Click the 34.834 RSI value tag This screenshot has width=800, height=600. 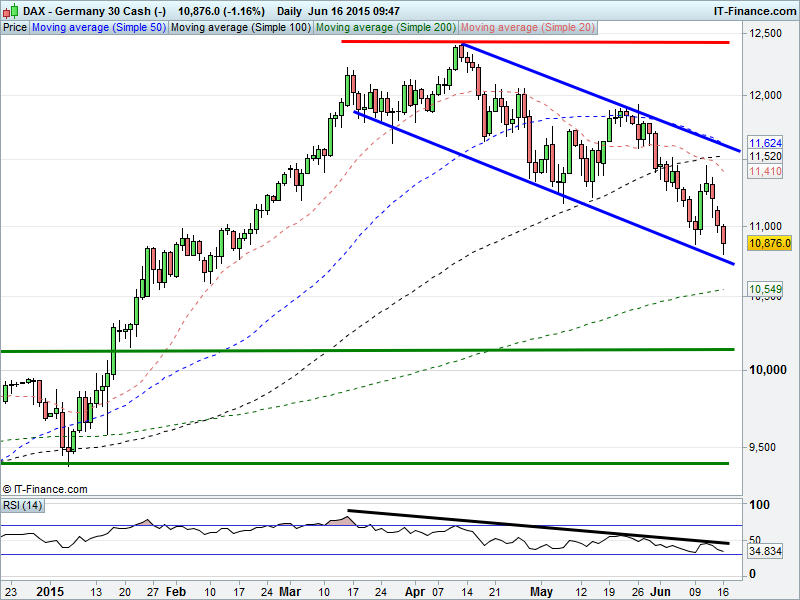765,551
